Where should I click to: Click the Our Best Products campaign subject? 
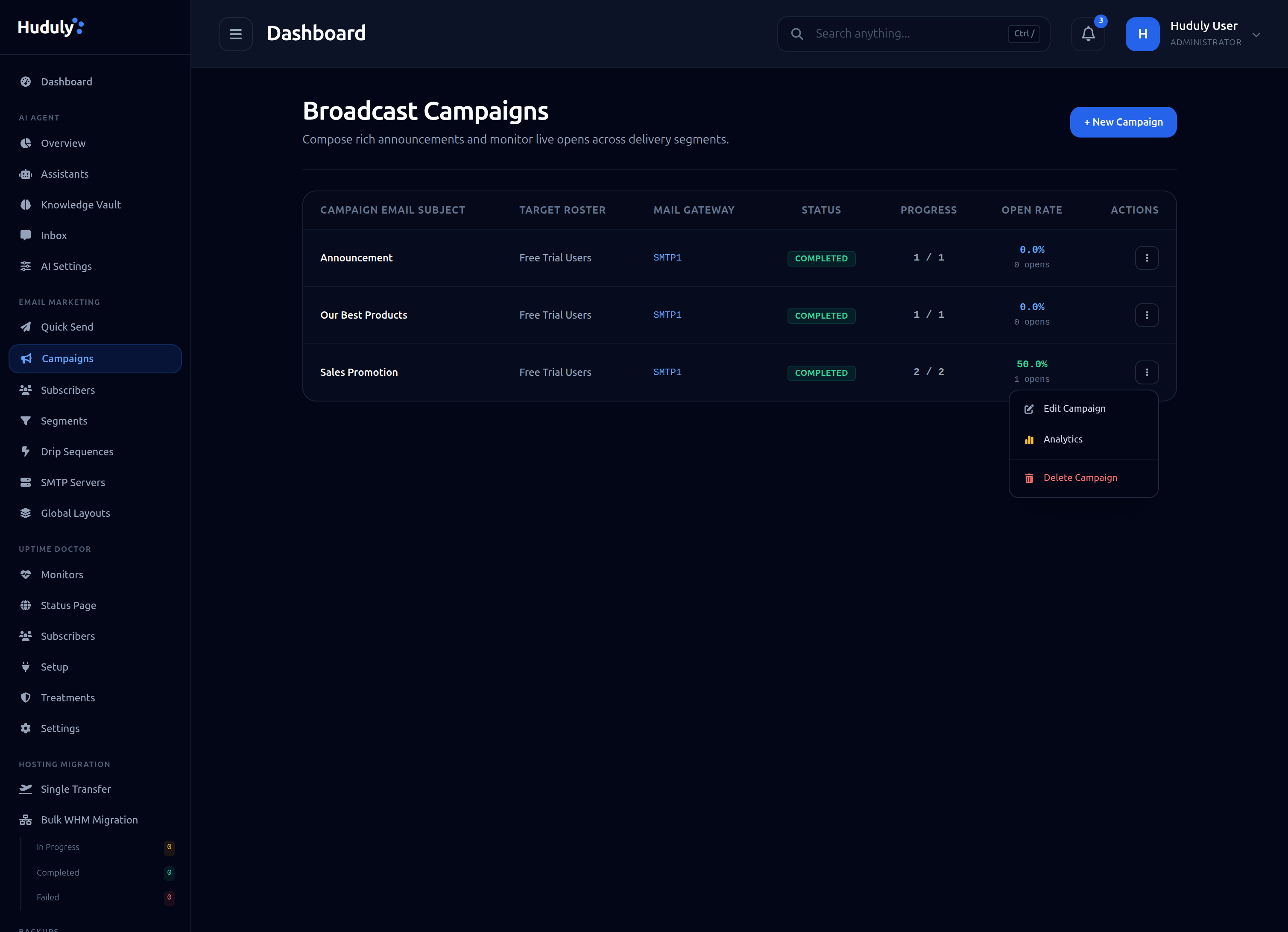[363, 315]
